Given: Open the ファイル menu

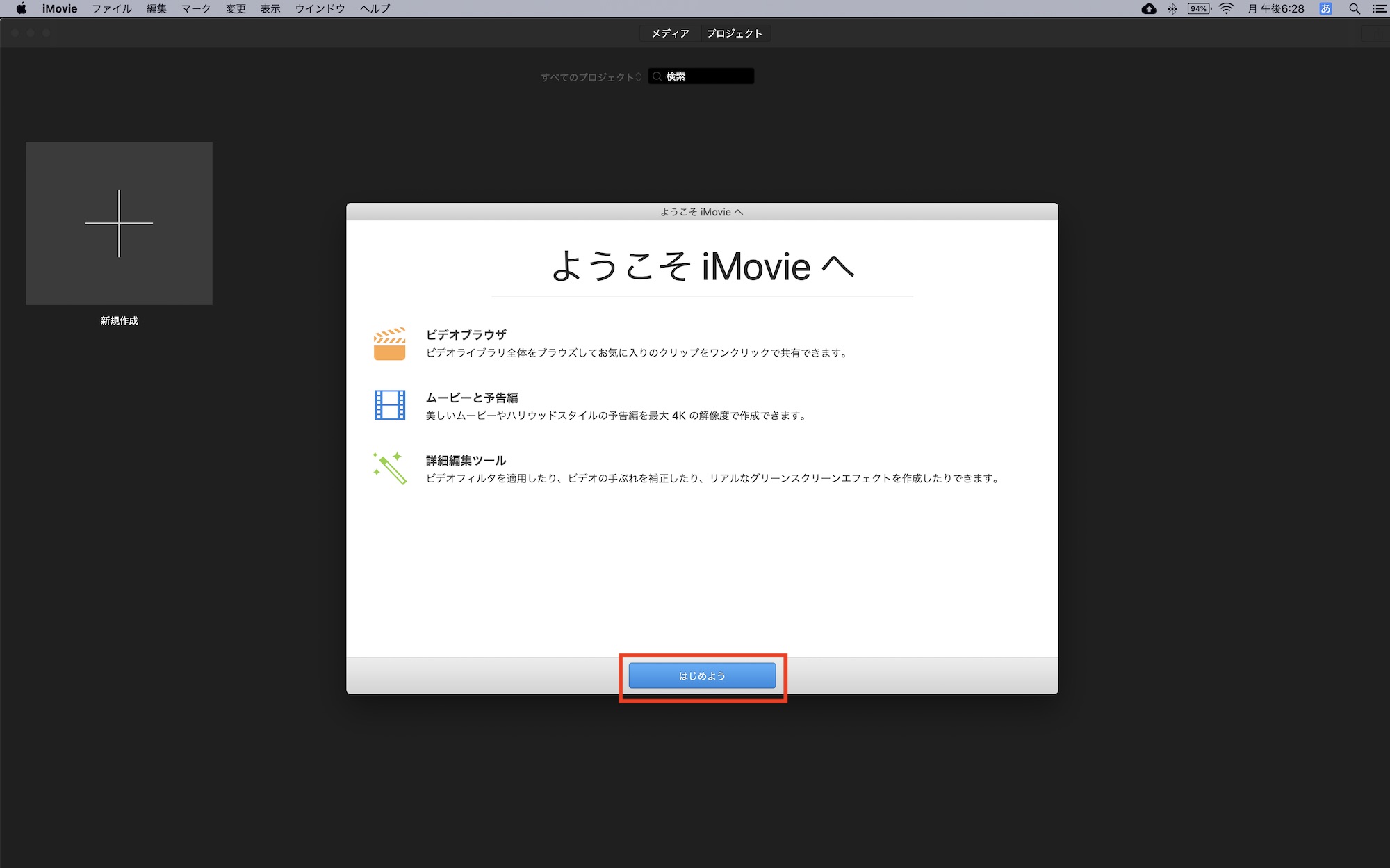Looking at the screenshot, I should tap(112, 9).
